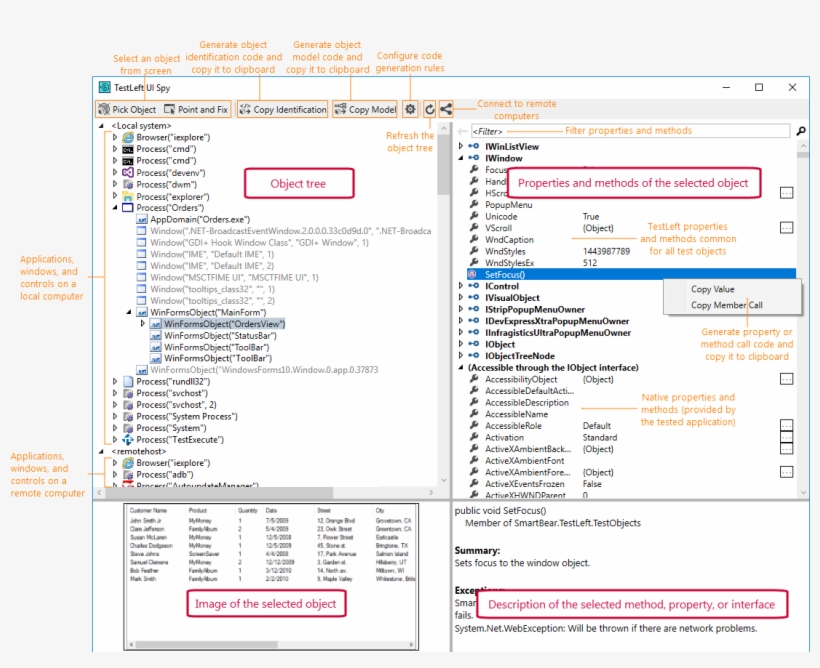Image resolution: width=820 pixels, height=668 pixels.
Task: Select the AccessibleRole property
Action: pyautogui.click(x=513, y=425)
